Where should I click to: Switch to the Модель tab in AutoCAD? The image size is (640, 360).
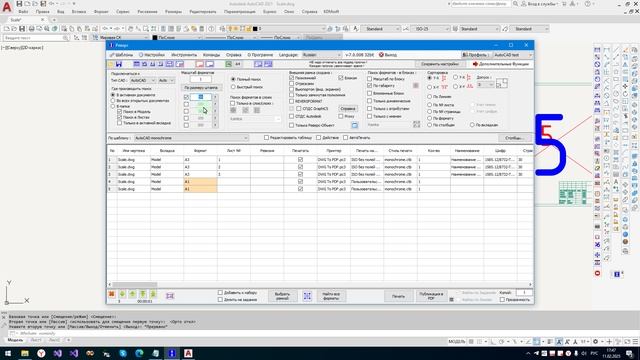[x=16, y=340]
